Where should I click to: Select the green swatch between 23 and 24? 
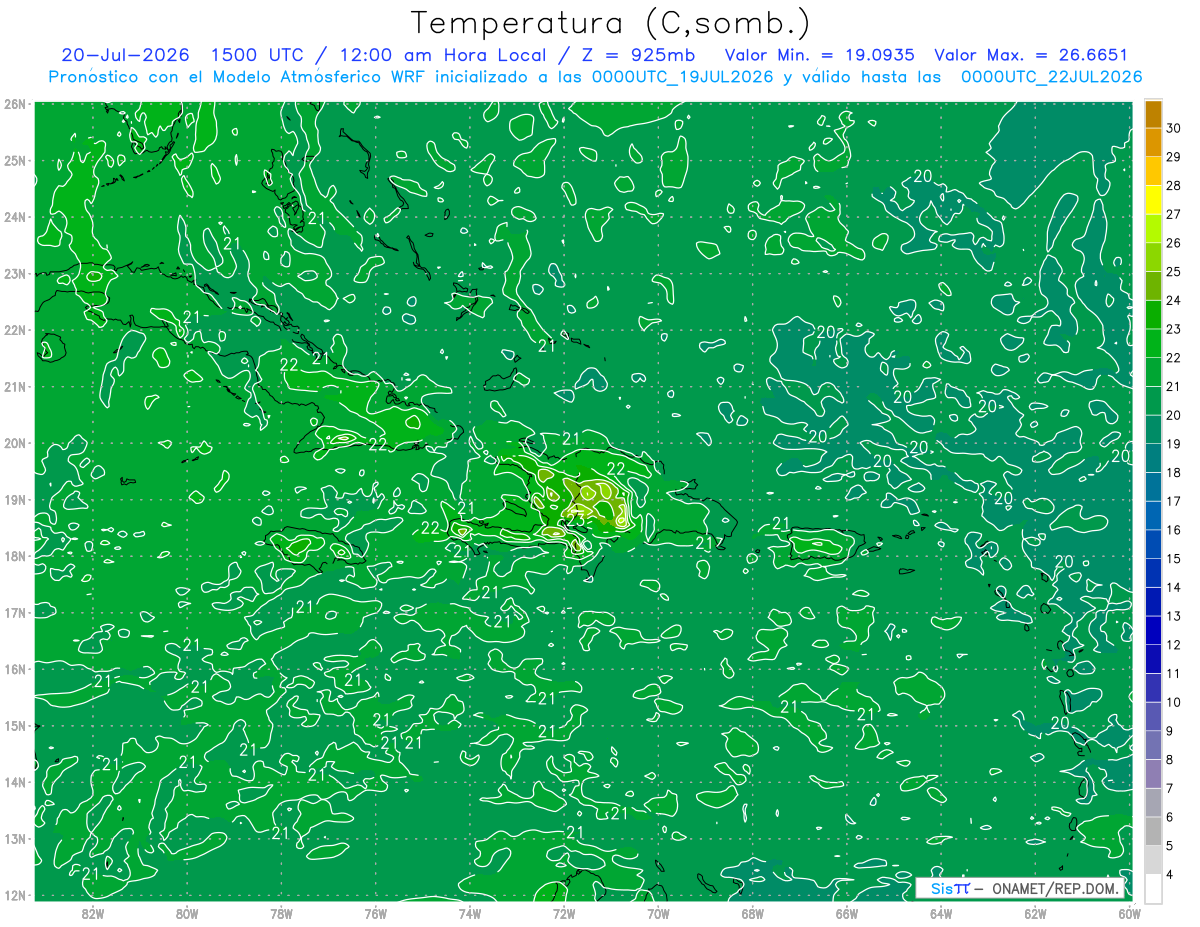click(1153, 314)
